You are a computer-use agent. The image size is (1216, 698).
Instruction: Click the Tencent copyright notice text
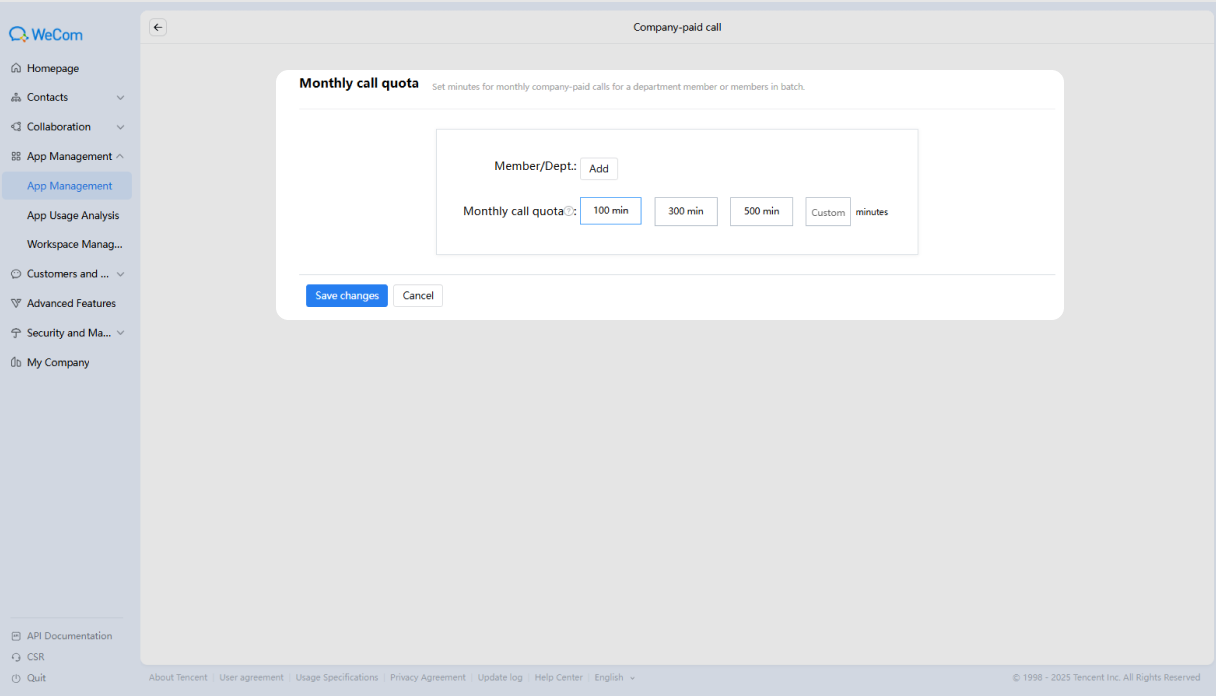[x=1106, y=678]
